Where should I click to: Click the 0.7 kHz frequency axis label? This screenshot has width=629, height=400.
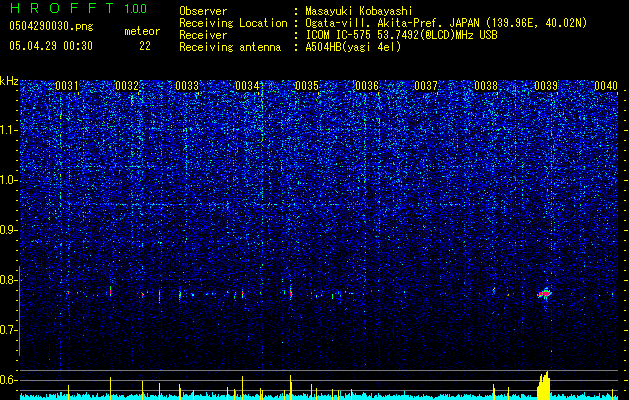[x=8, y=330]
